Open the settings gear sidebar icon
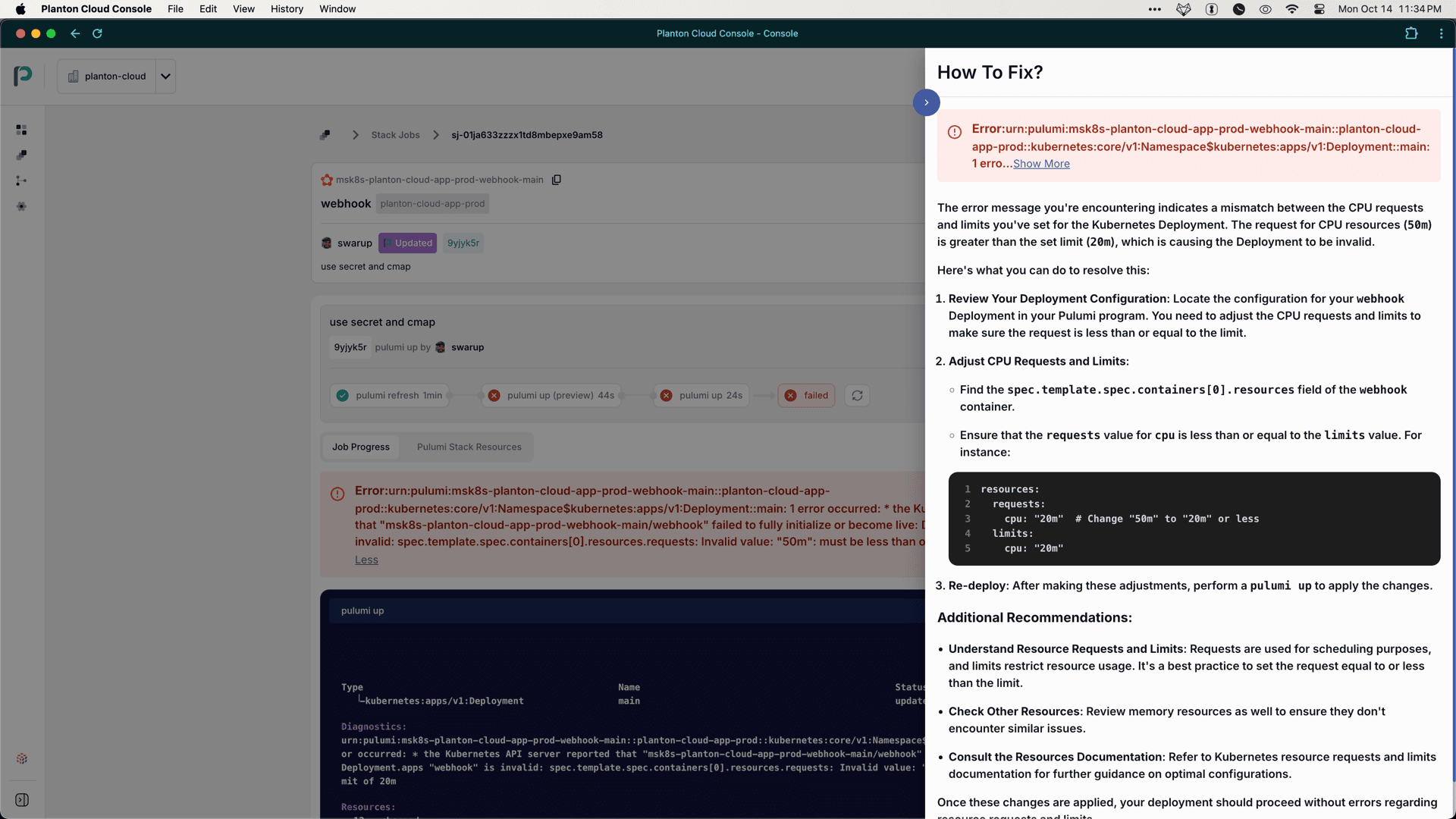This screenshot has width=1456, height=819. 21,206
